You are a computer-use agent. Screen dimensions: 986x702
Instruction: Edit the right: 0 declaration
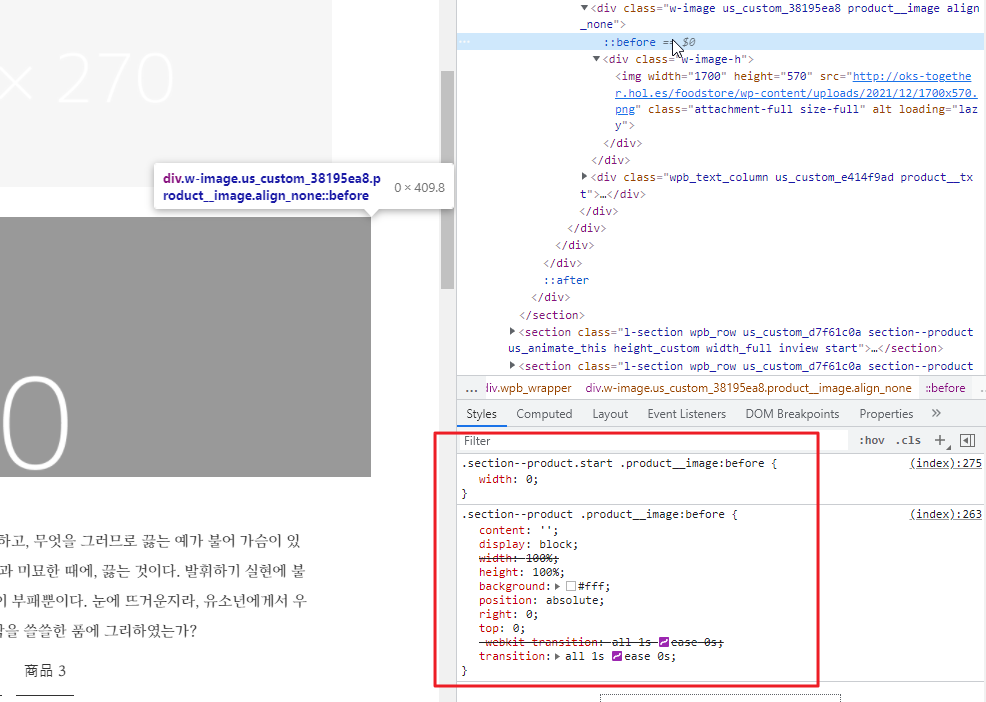click(x=508, y=614)
